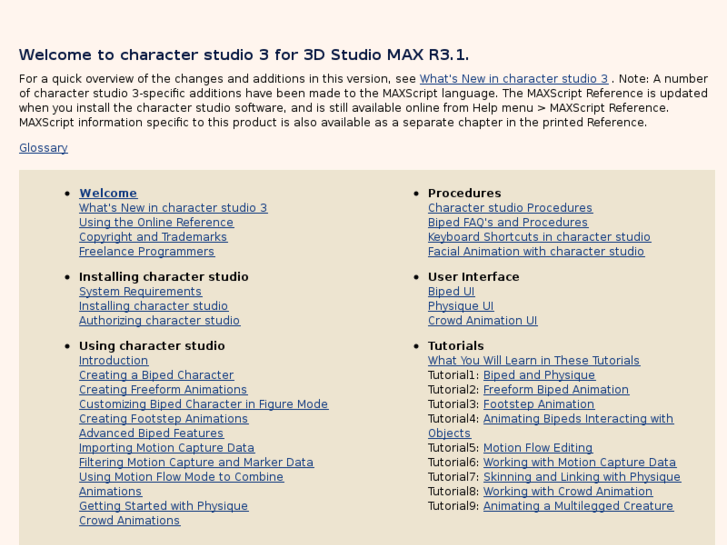This screenshot has width=727, height=545.
Task: Click the Procedures section heading
Action: click(x=465, y=193)
